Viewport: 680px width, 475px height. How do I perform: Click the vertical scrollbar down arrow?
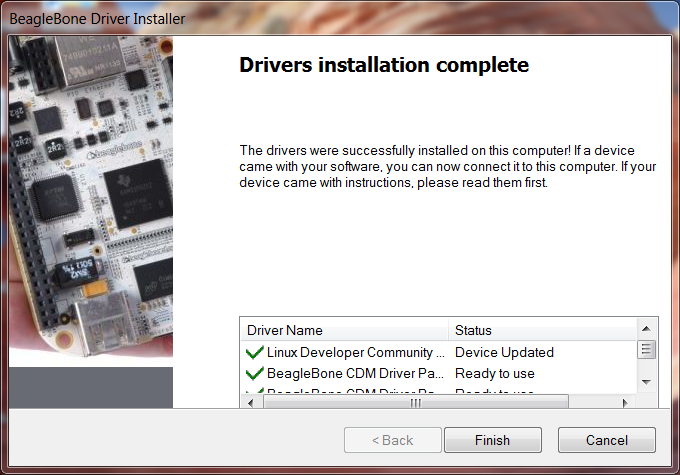[647, 382]
